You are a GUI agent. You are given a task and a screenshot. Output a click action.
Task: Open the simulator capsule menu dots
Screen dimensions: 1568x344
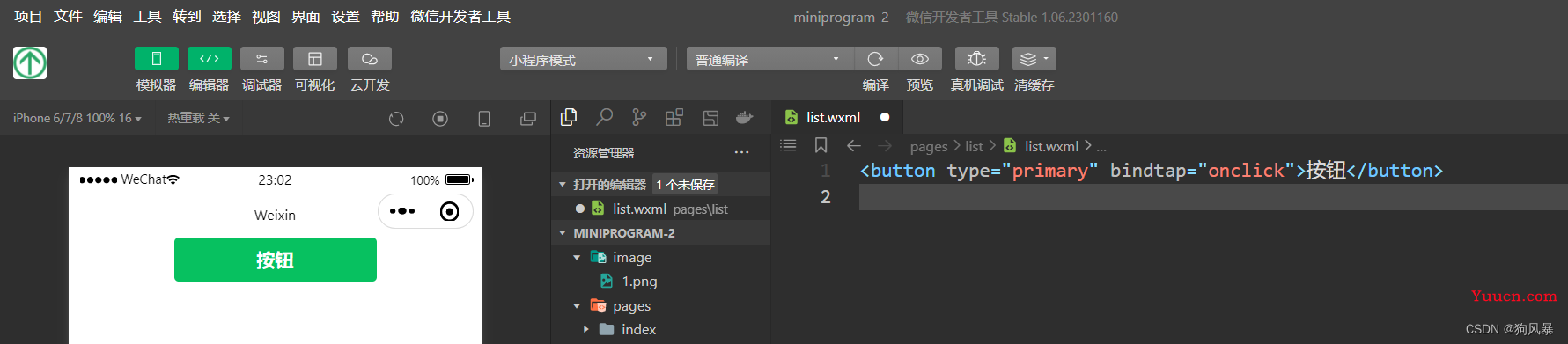[401, 211]
